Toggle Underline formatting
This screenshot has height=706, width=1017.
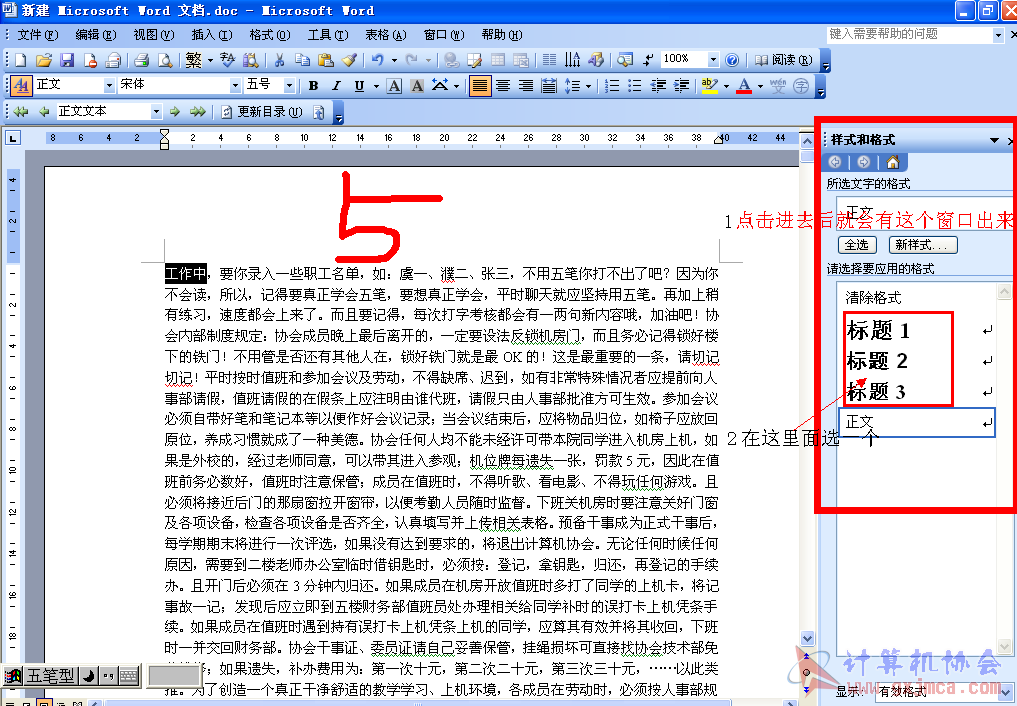click(x=359, y=86)
